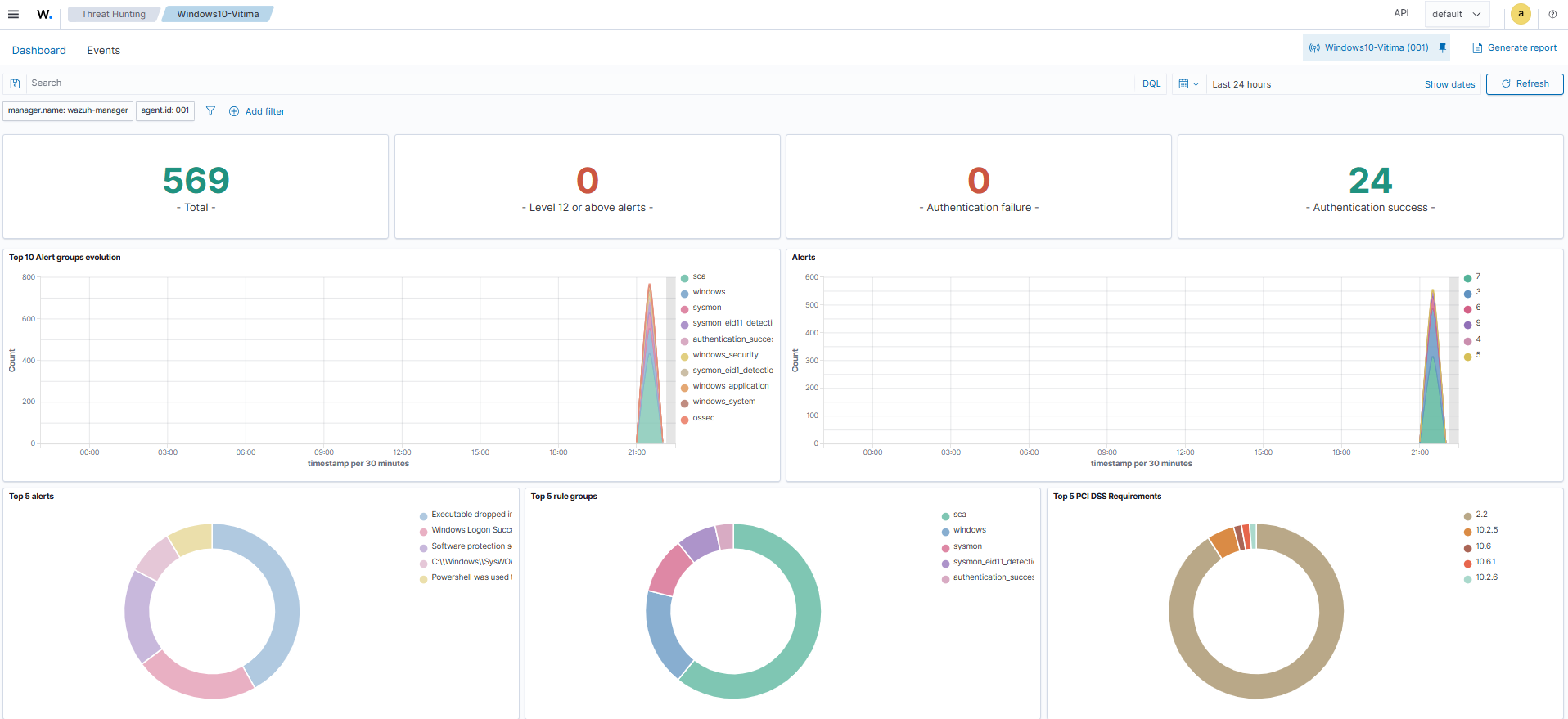Toggle 10.2.6 legend in PCI DSS chart
The image size is (1568, 719).
coord(1481,577)
